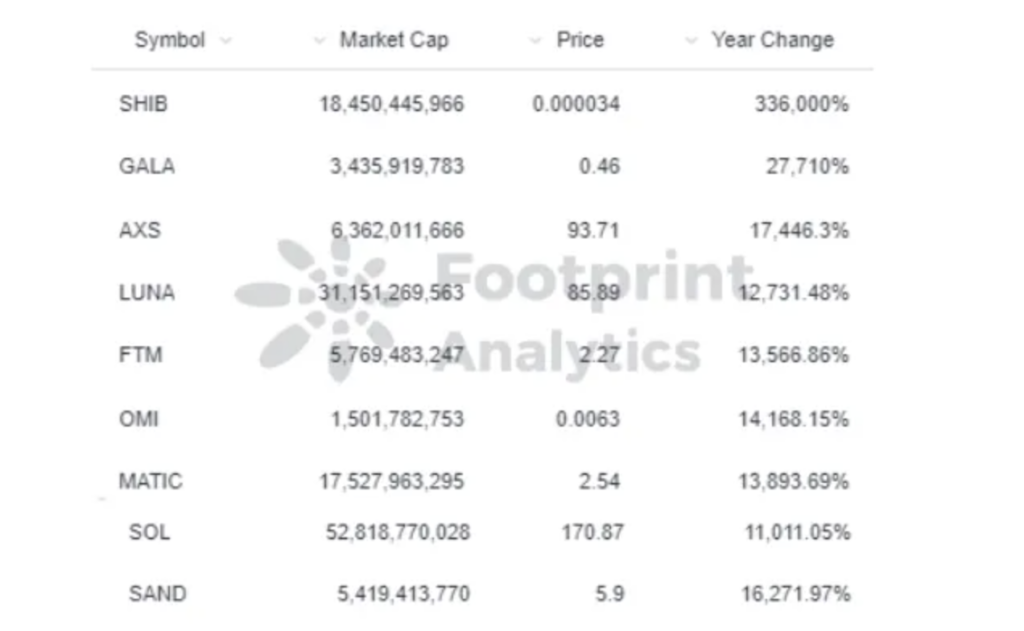The image size is (1024, 631).
Task: Expand the Price column sort arrow
Action: (x=536, y=41)
